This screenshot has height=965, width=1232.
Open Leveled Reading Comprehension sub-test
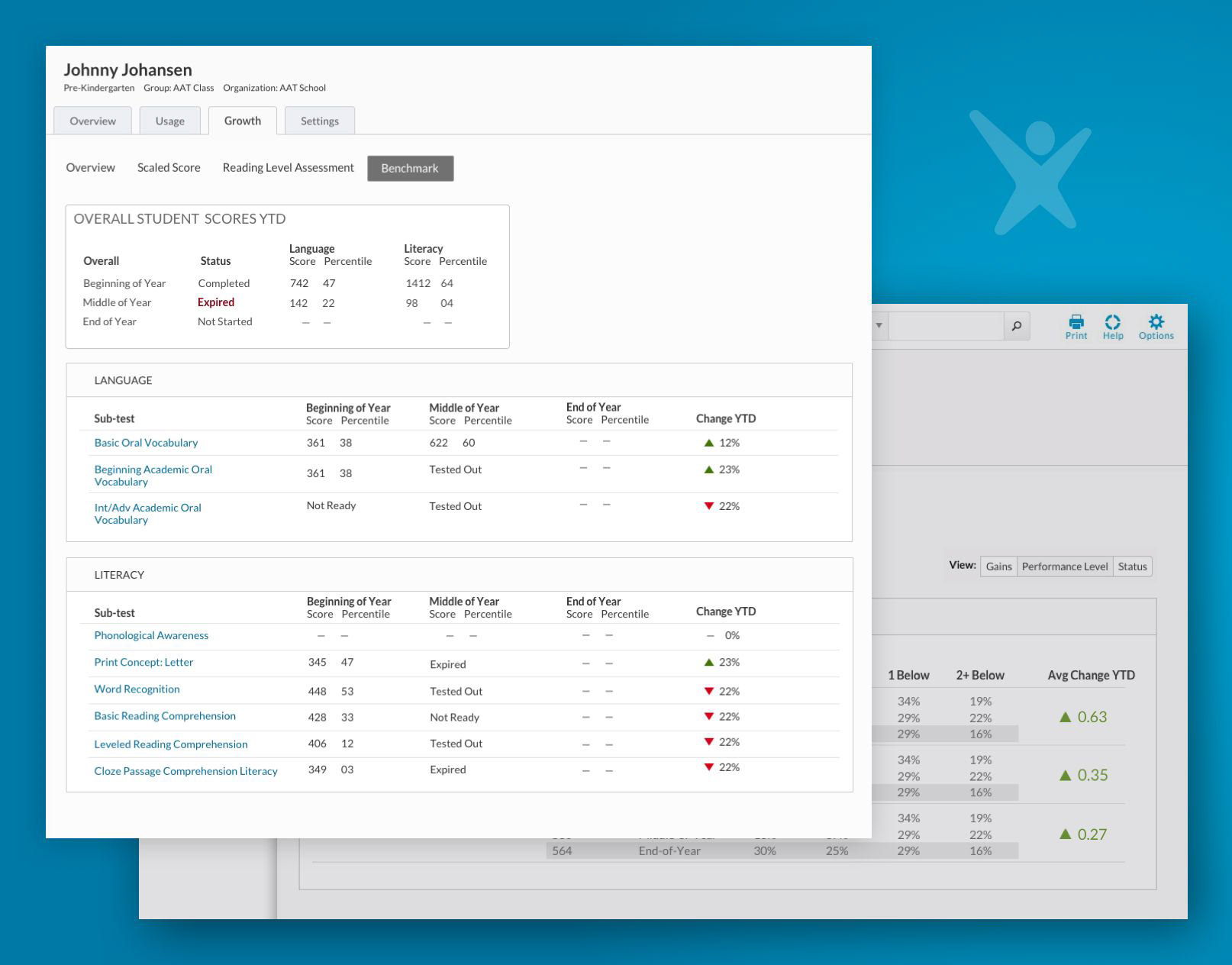tap(171, 744)
